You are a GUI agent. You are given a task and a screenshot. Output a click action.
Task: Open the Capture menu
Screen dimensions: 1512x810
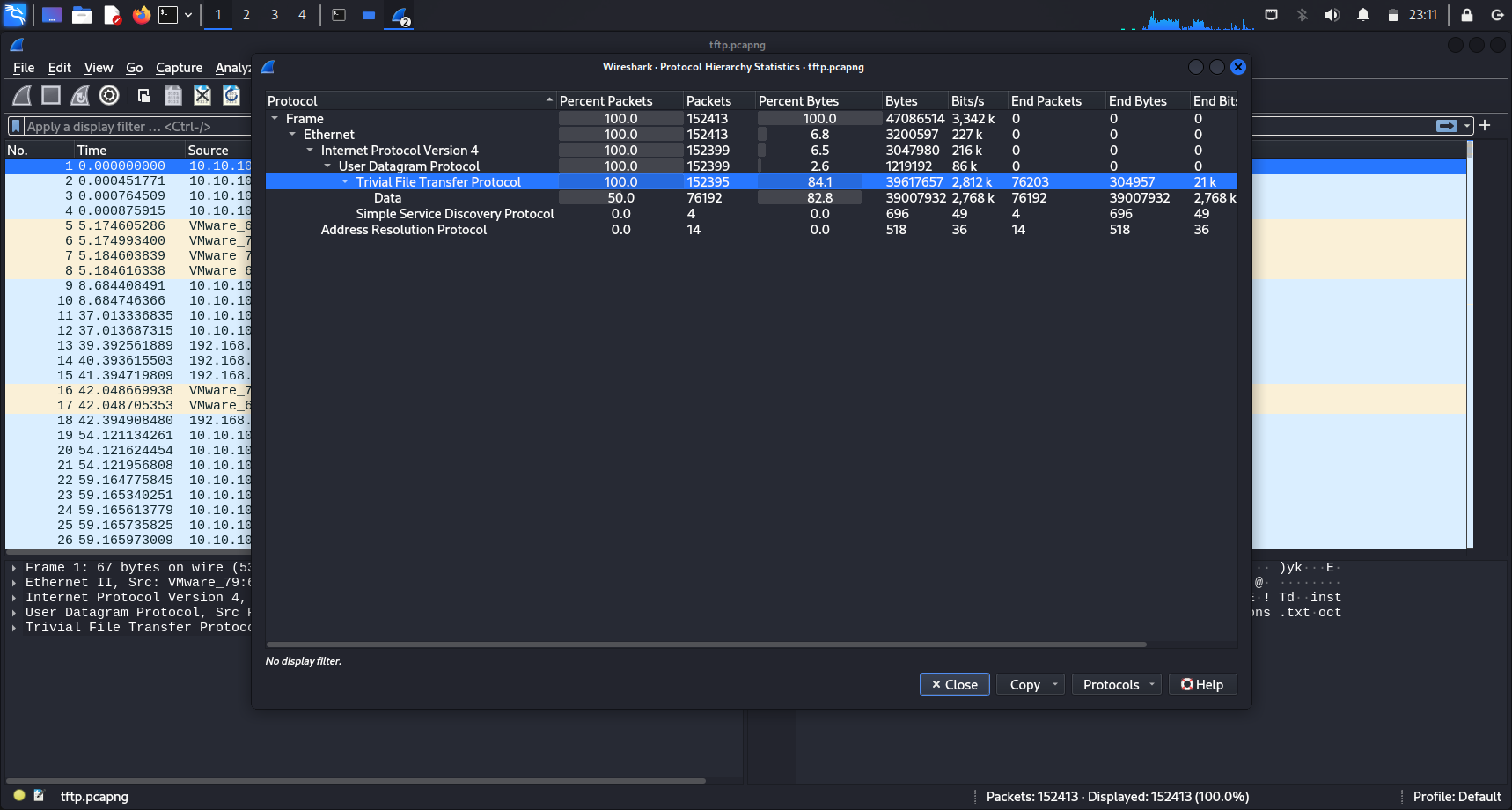[179, 68]
